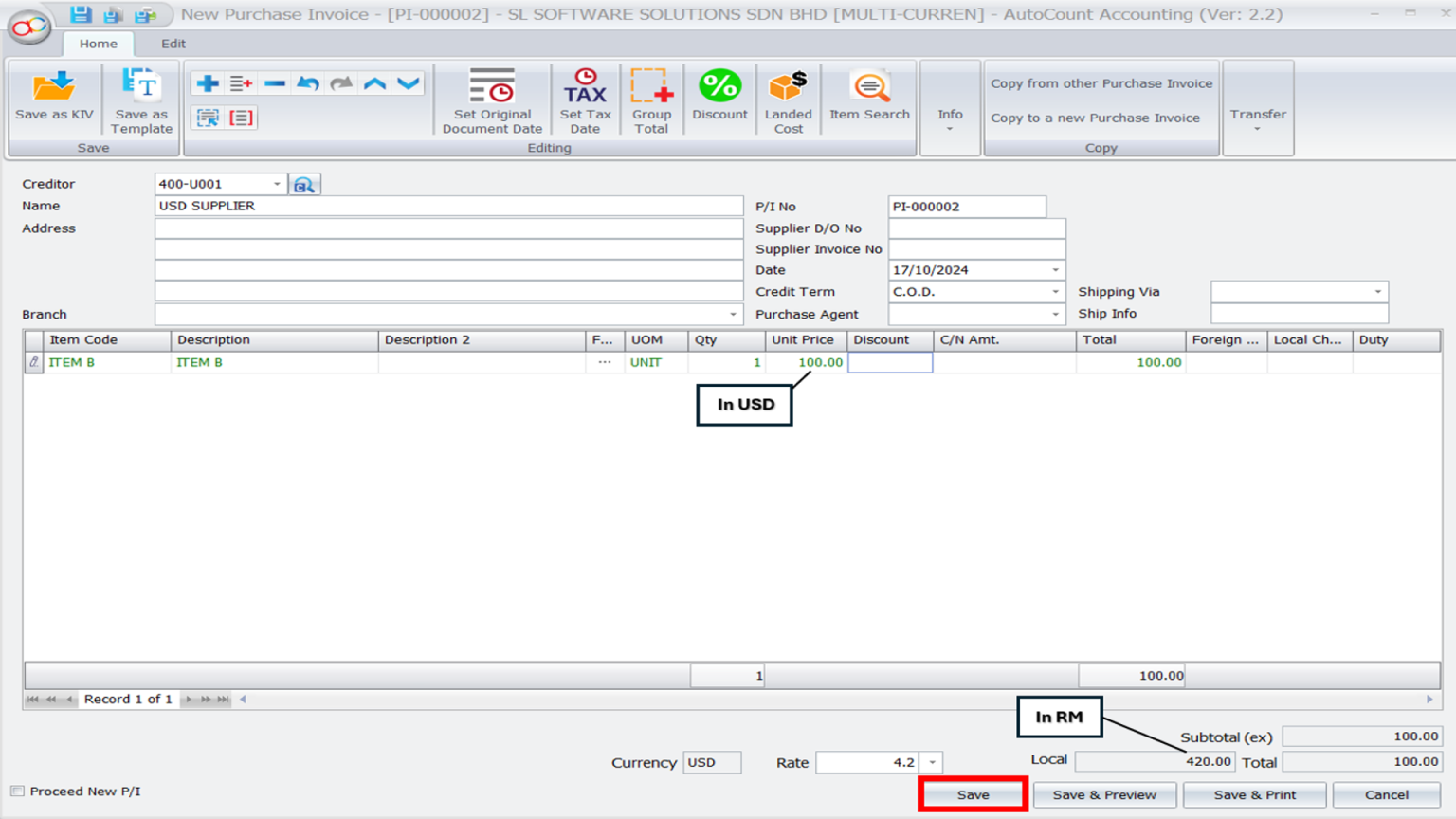Open the Date dropdown calendar
This screenshot has height=819, width=1456.
[x=1055, y=270]
